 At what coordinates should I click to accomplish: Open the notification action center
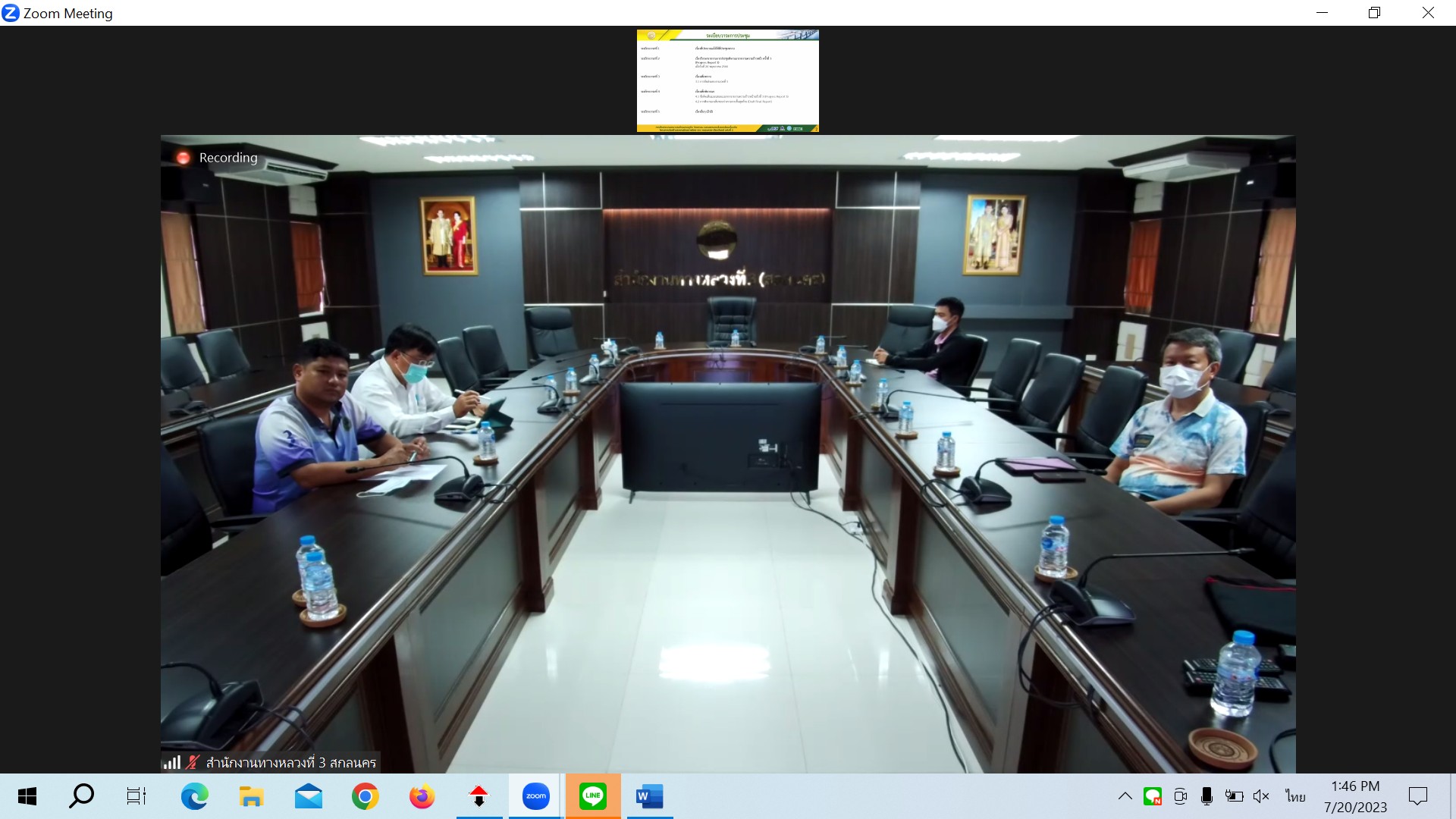point(1417,796)
